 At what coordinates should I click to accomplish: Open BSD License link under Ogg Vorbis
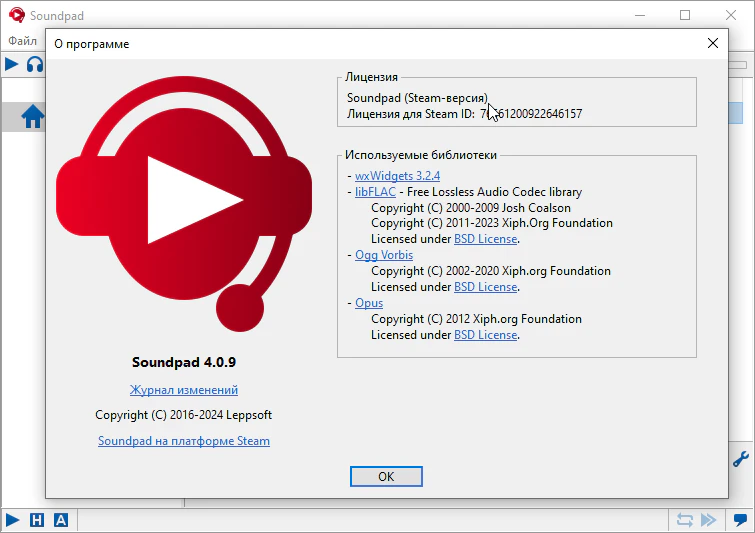[x=485, y=287]
